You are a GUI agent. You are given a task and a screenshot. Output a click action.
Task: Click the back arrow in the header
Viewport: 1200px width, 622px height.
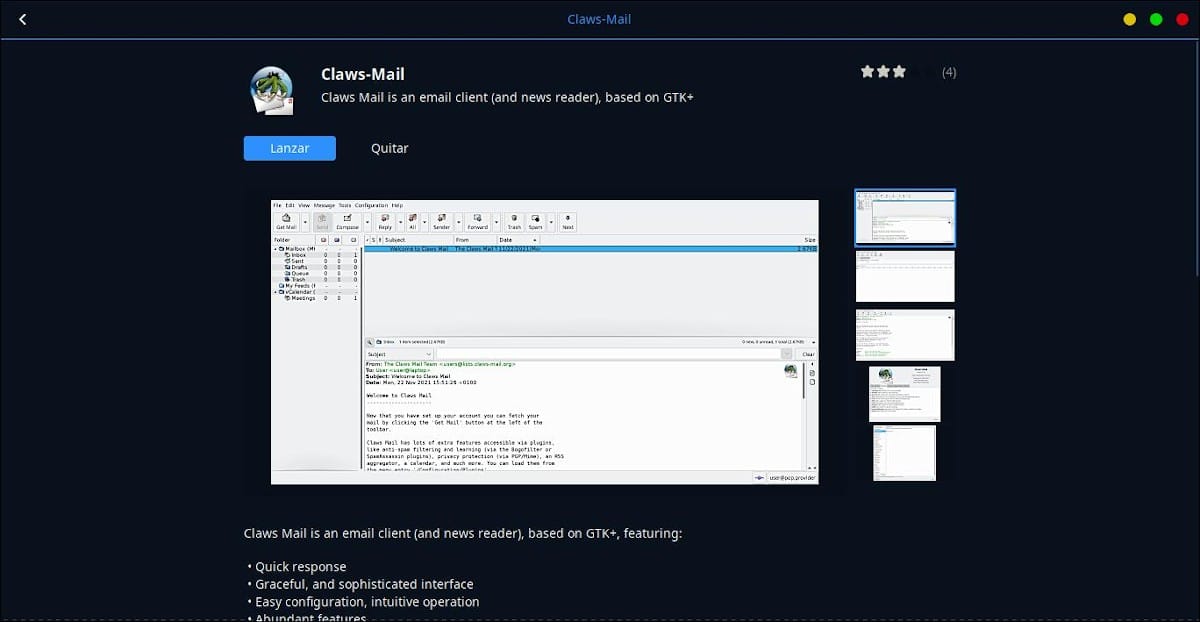tap(23, 19)
